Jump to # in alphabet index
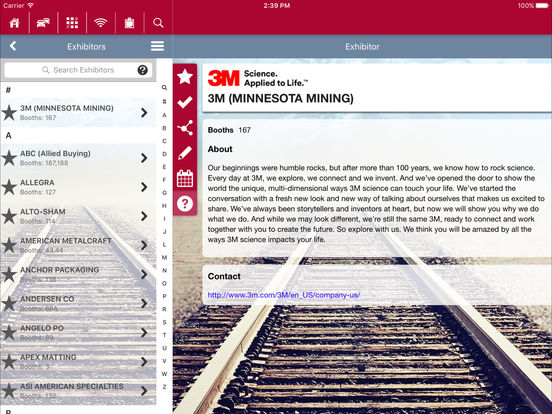The width and height of the screenshot is (552, 414). click(164, 102)
